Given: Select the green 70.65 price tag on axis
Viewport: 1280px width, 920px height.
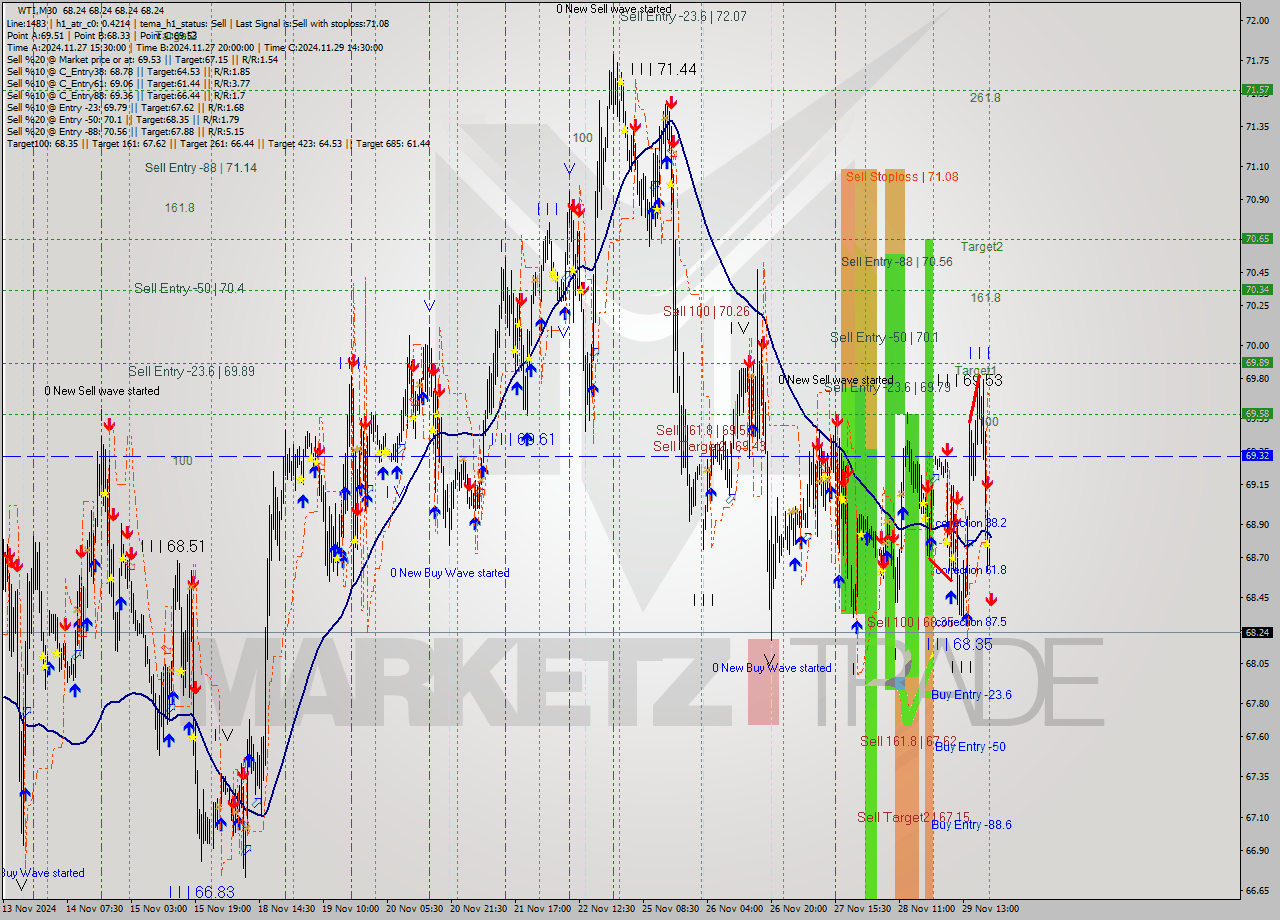Looking at the screenshot, I should (x=1257, y=238).
